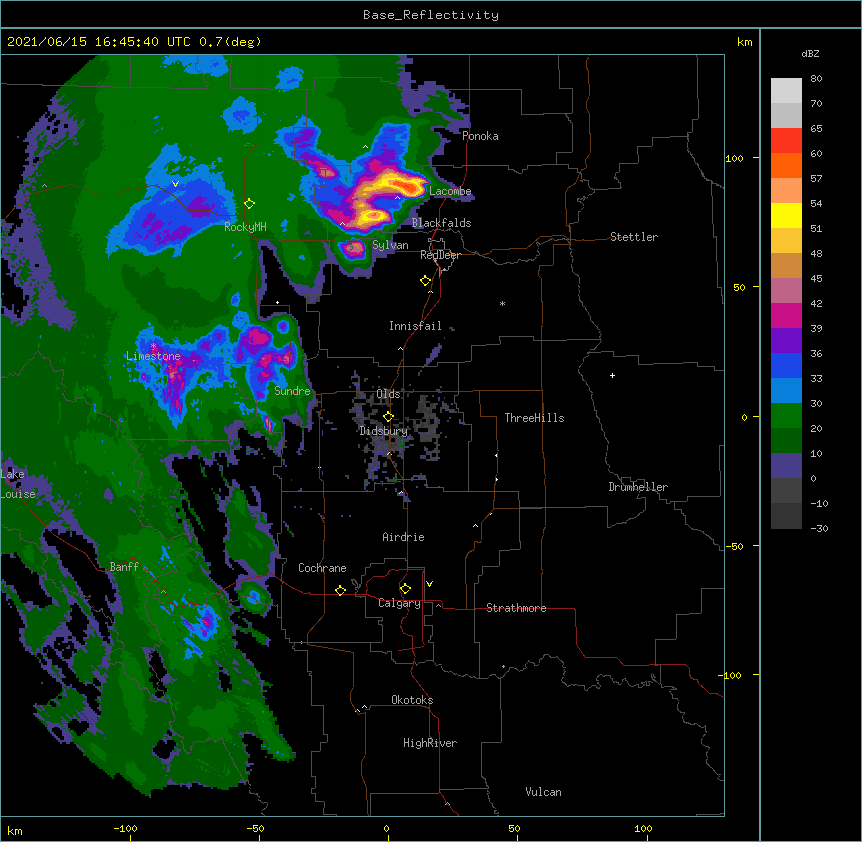Click the -50 km mark on right axis

pyautogui.click(x=734, y=546)
